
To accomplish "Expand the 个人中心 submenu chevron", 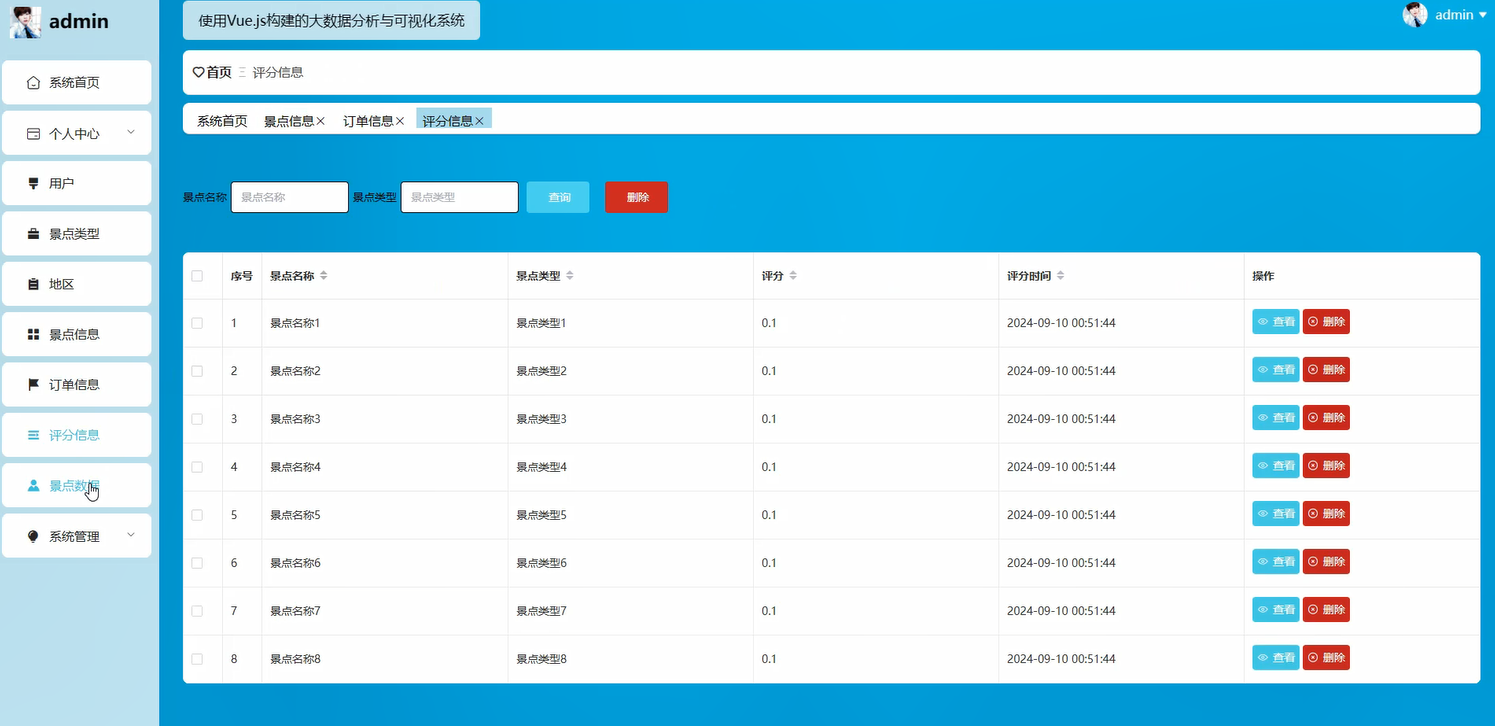I will [130, 132].
